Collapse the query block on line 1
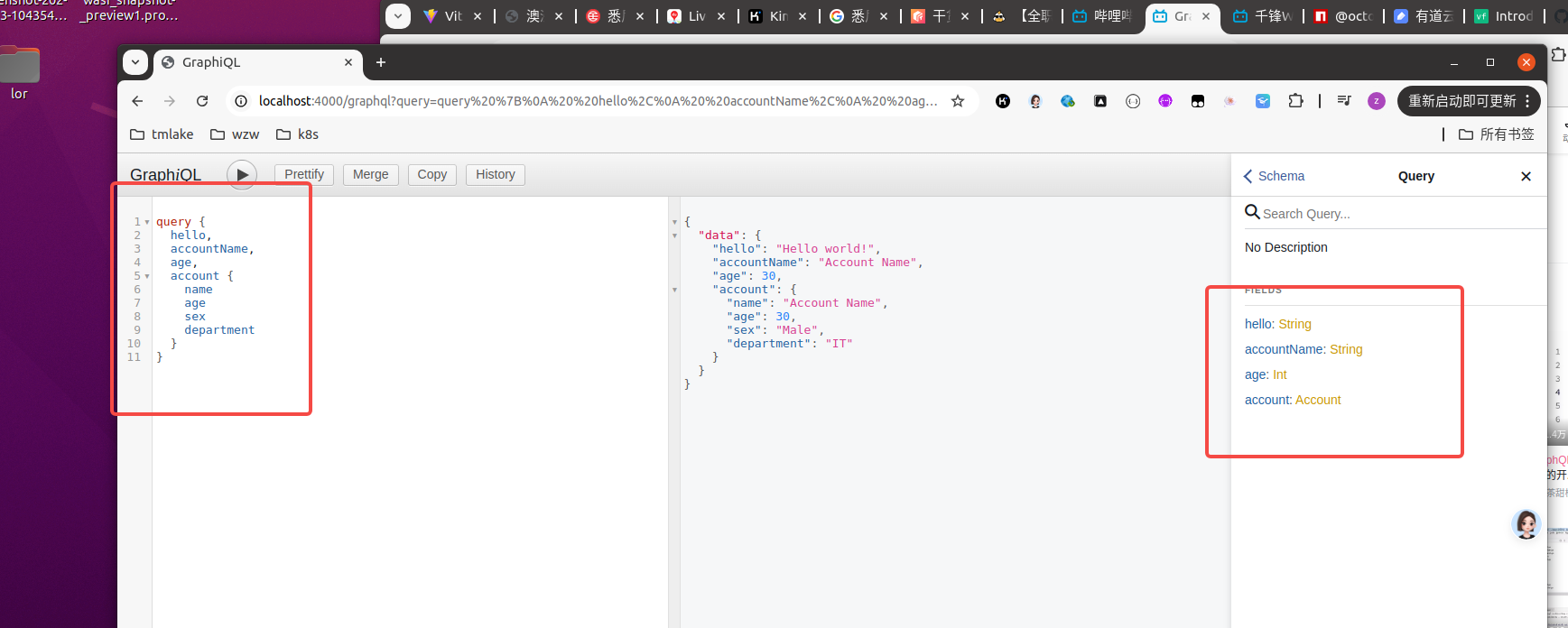1568x628 pixels. pyautogui.click(x=147, y=222)
